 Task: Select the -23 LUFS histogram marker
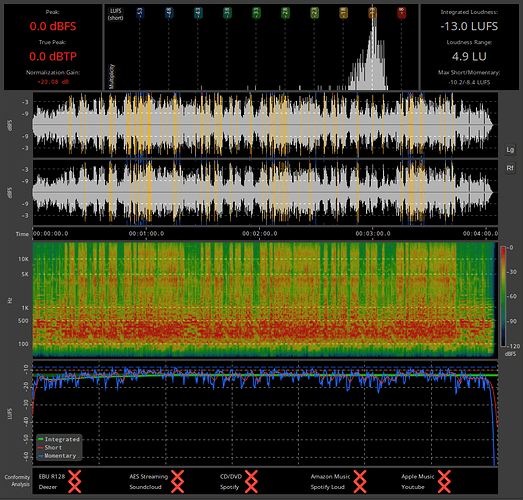click(314, 13)
